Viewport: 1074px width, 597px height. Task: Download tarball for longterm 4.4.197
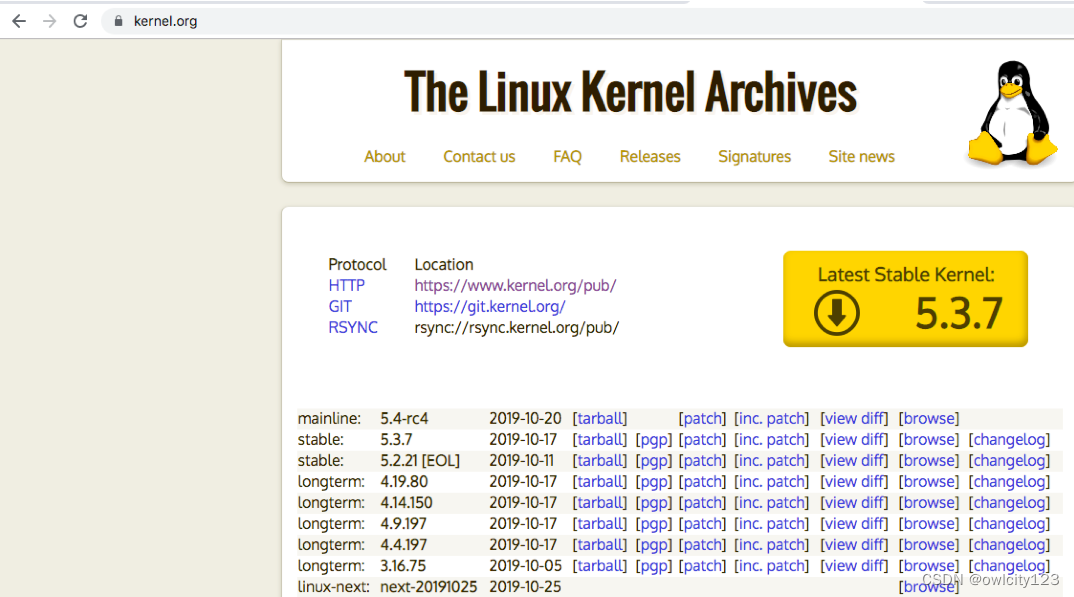point(599,545)
